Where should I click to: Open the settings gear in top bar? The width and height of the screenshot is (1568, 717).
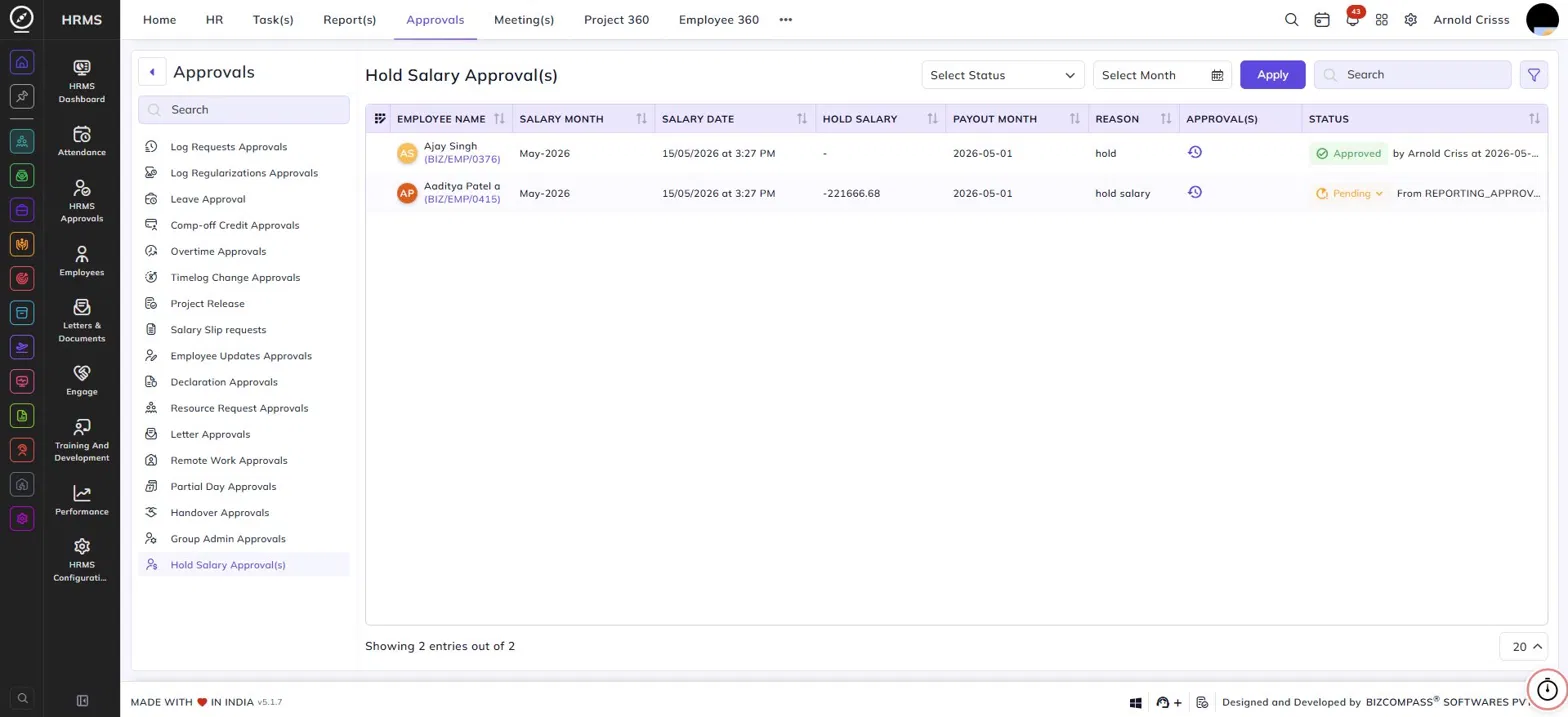coord(1411,20)
